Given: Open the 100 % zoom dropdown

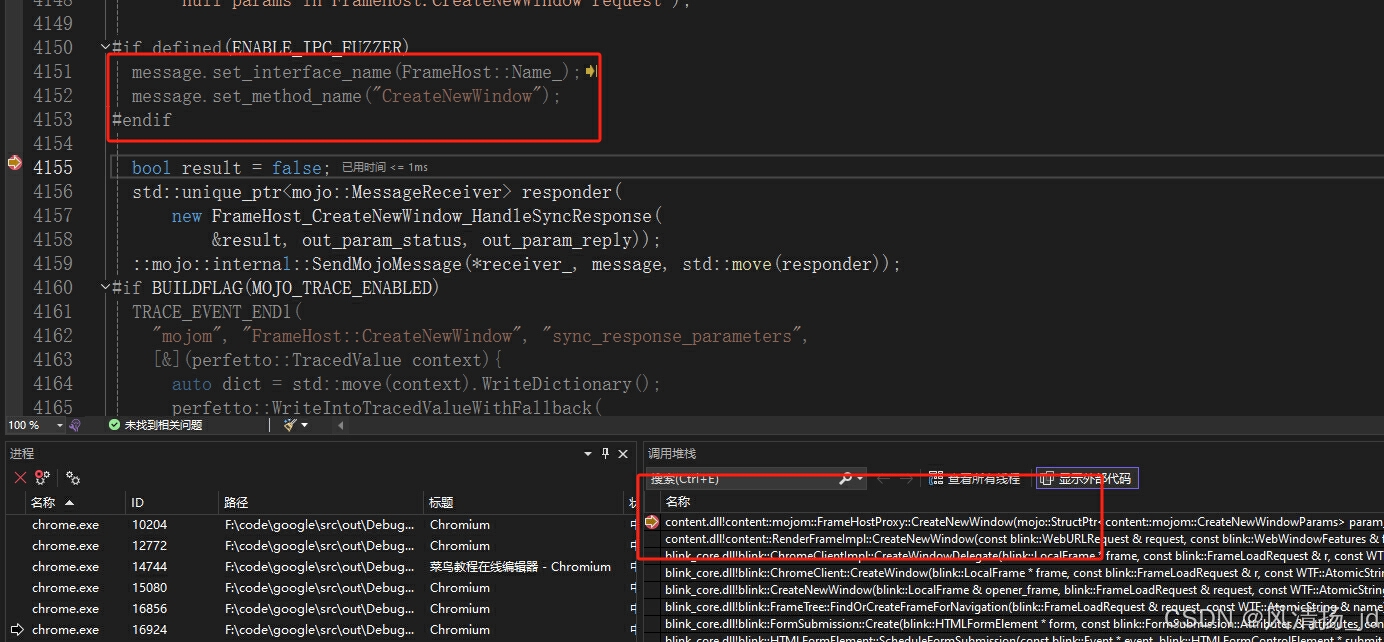Looking at the screenshot, I should pyautogui.click(x=60, y=425).
